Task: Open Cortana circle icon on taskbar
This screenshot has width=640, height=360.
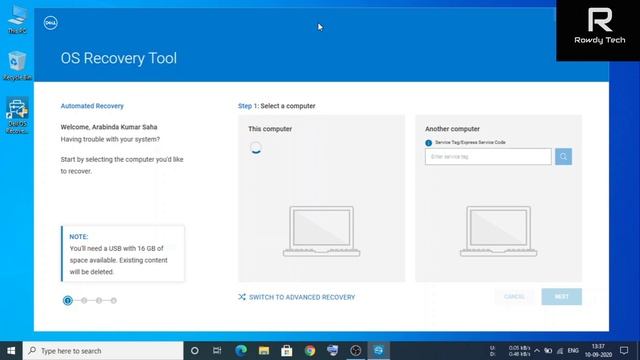Action: [195, 351]
